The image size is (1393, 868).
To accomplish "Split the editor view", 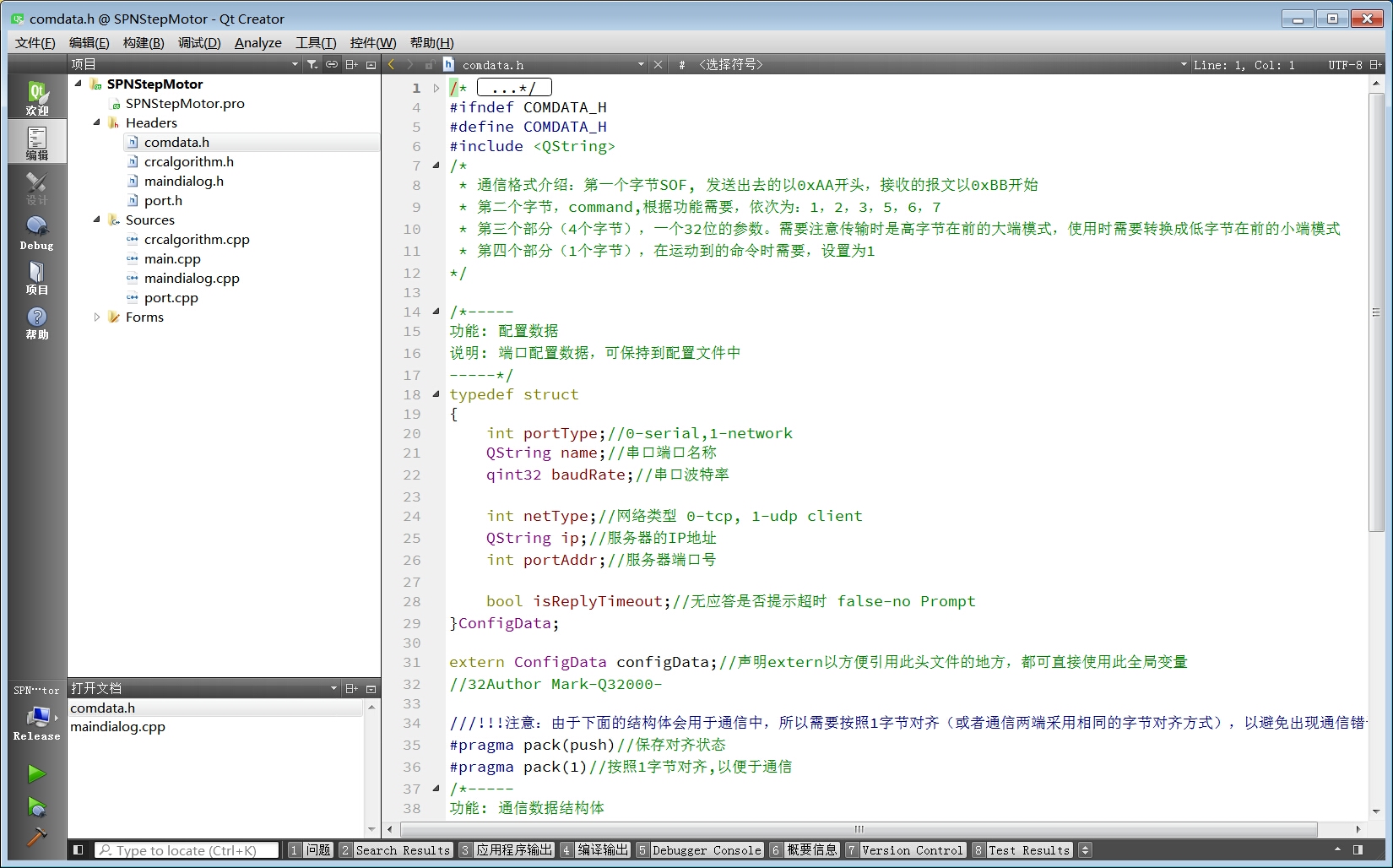I will pos(1376,65).
